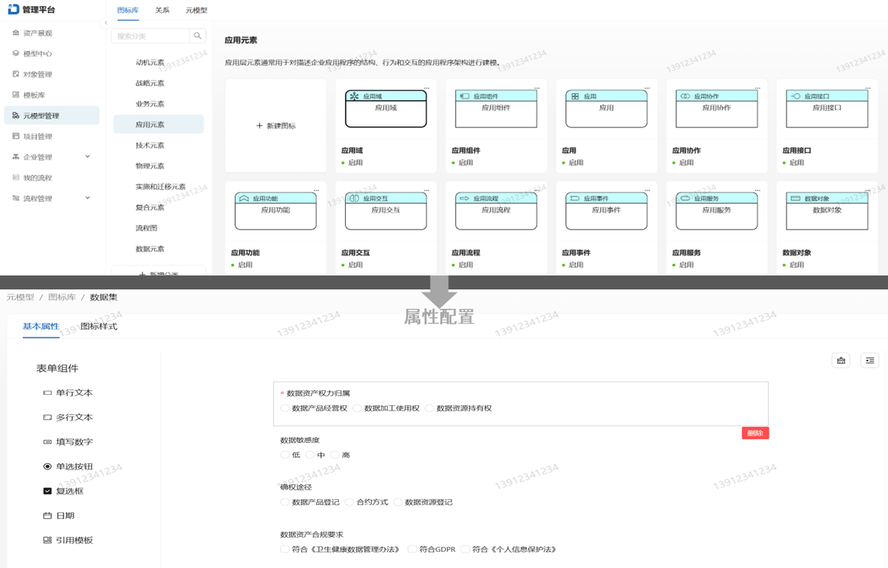Add a 单选按钮 form component
The height and width of the screenshot is (568, 888).
point(68,467)
